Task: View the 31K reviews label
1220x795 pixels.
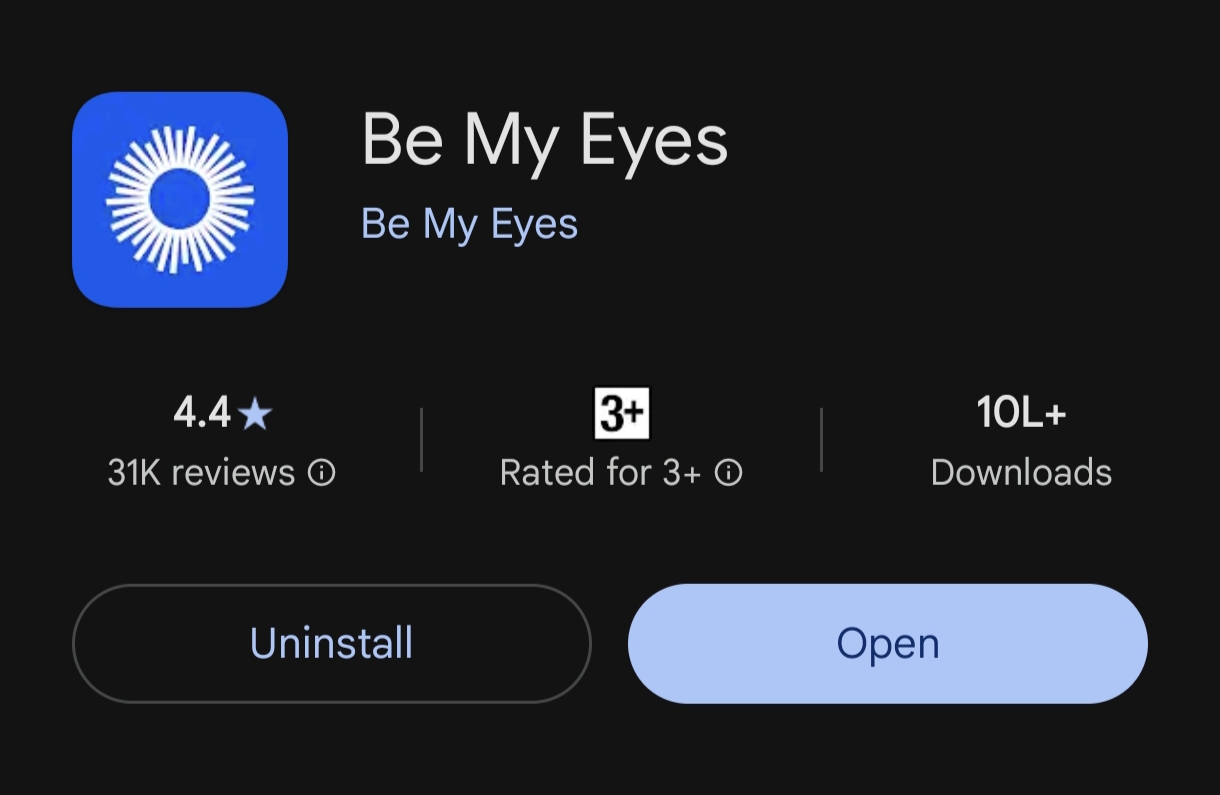Action: 201,472
